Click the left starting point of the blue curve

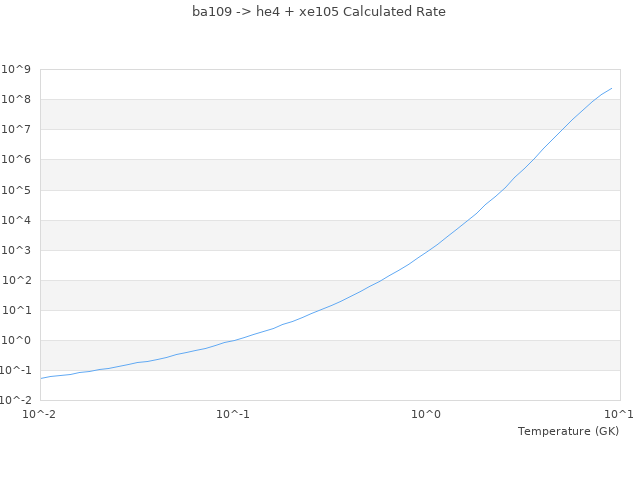41,378
